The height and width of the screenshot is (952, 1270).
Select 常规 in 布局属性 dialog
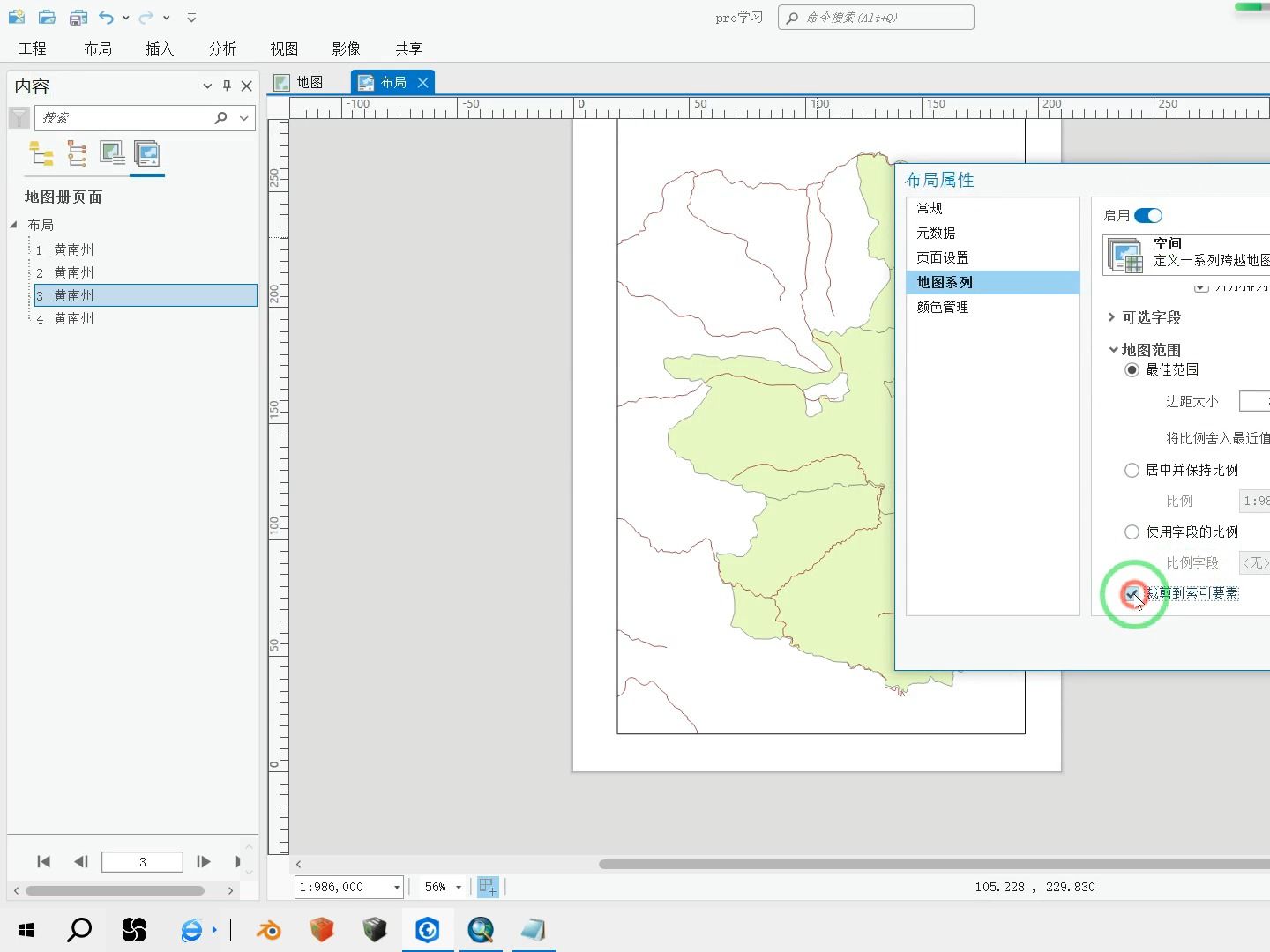coord(992,208)
